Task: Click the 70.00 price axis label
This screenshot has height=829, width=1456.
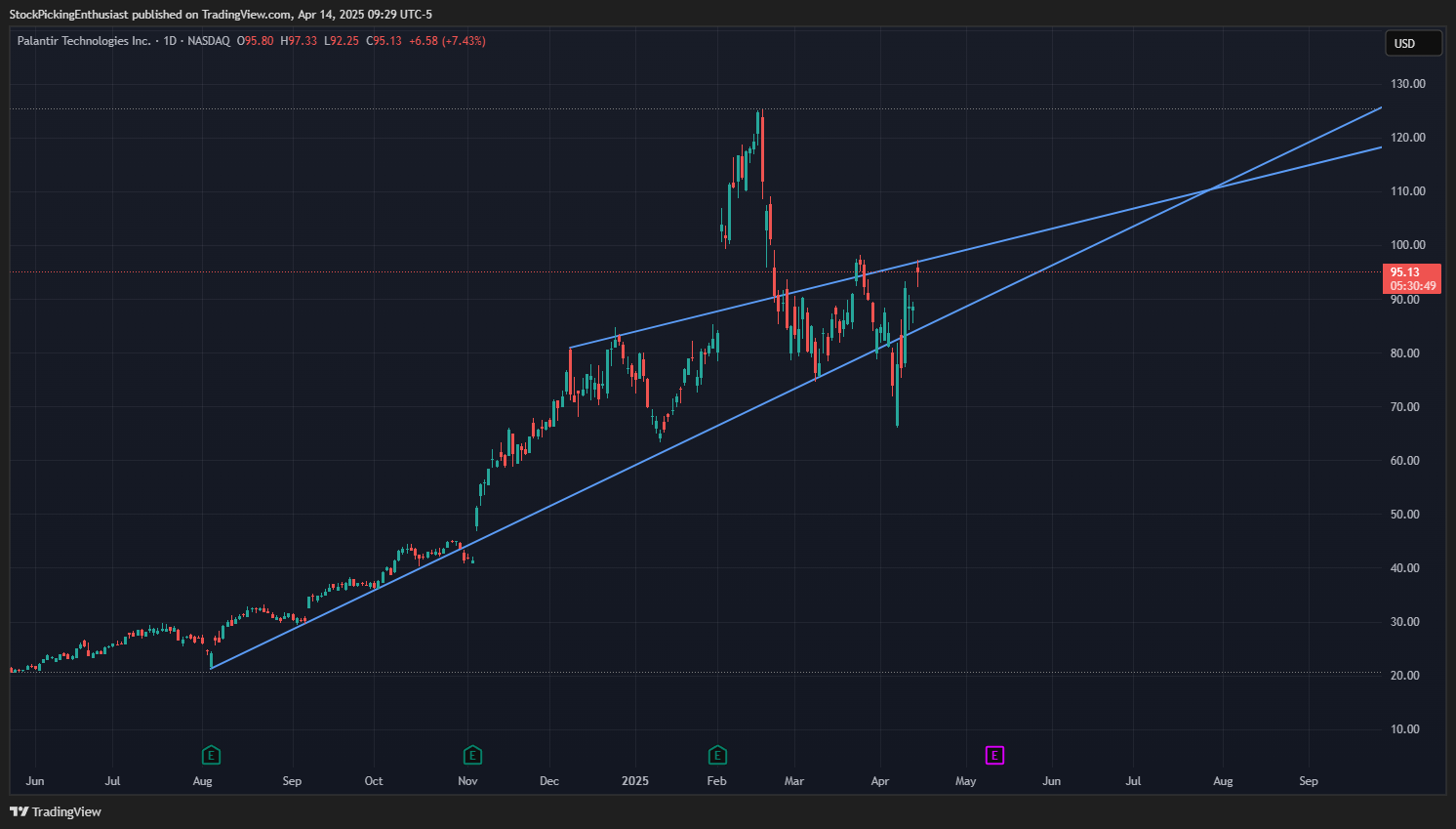Action: coord(1405,407)
